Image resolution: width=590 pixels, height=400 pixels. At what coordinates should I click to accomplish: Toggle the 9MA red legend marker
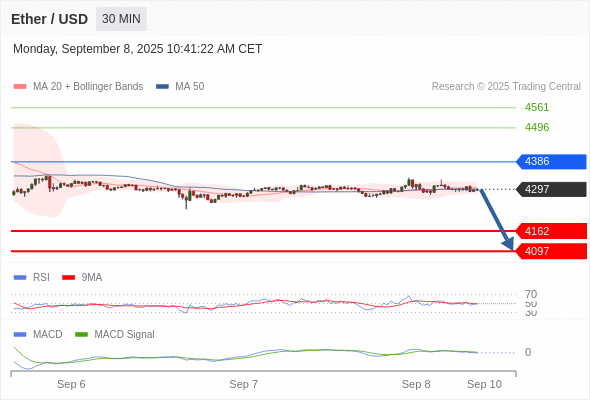point(68,278)
